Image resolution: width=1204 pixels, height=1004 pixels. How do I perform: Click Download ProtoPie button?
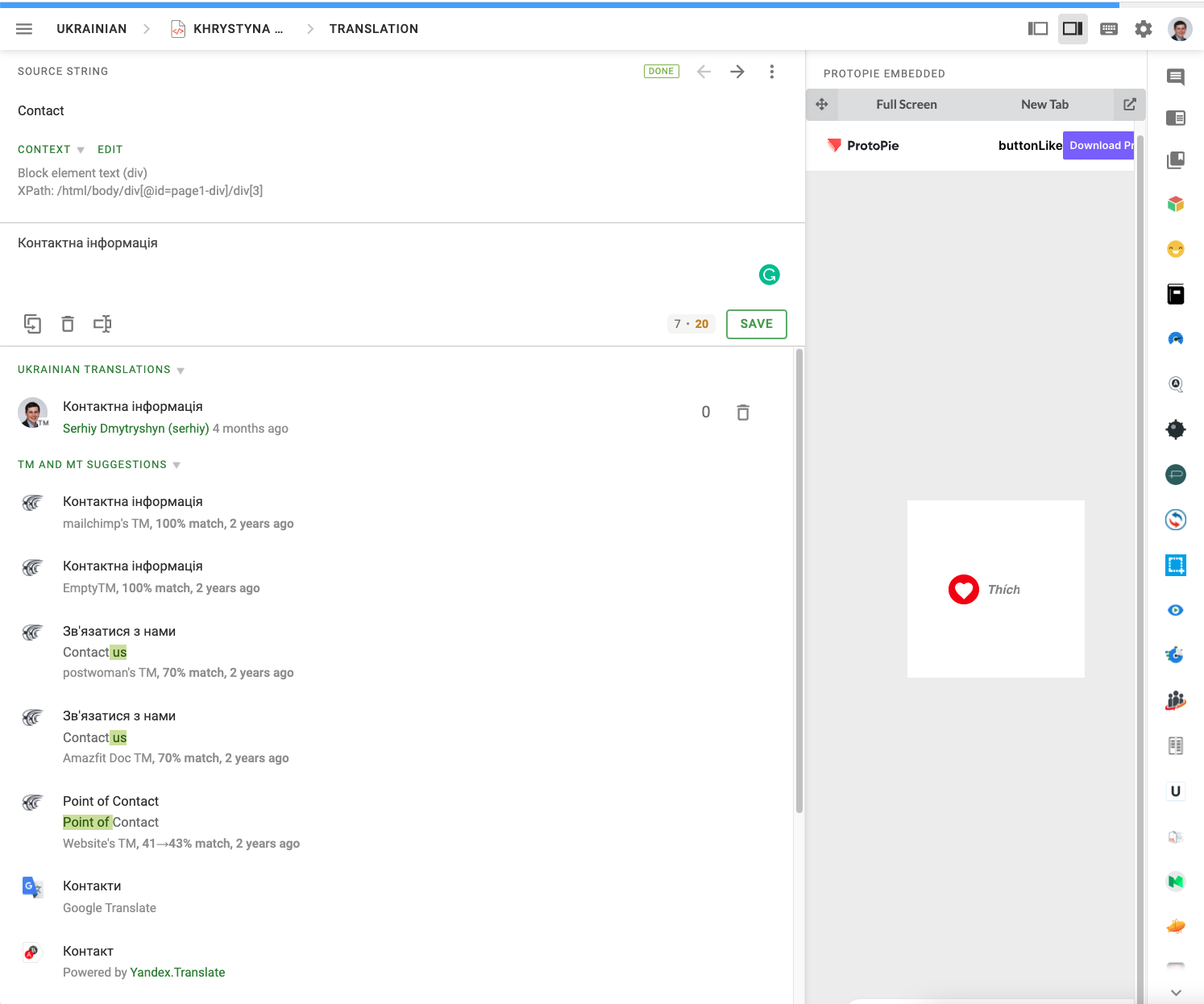click(1098, 145)
